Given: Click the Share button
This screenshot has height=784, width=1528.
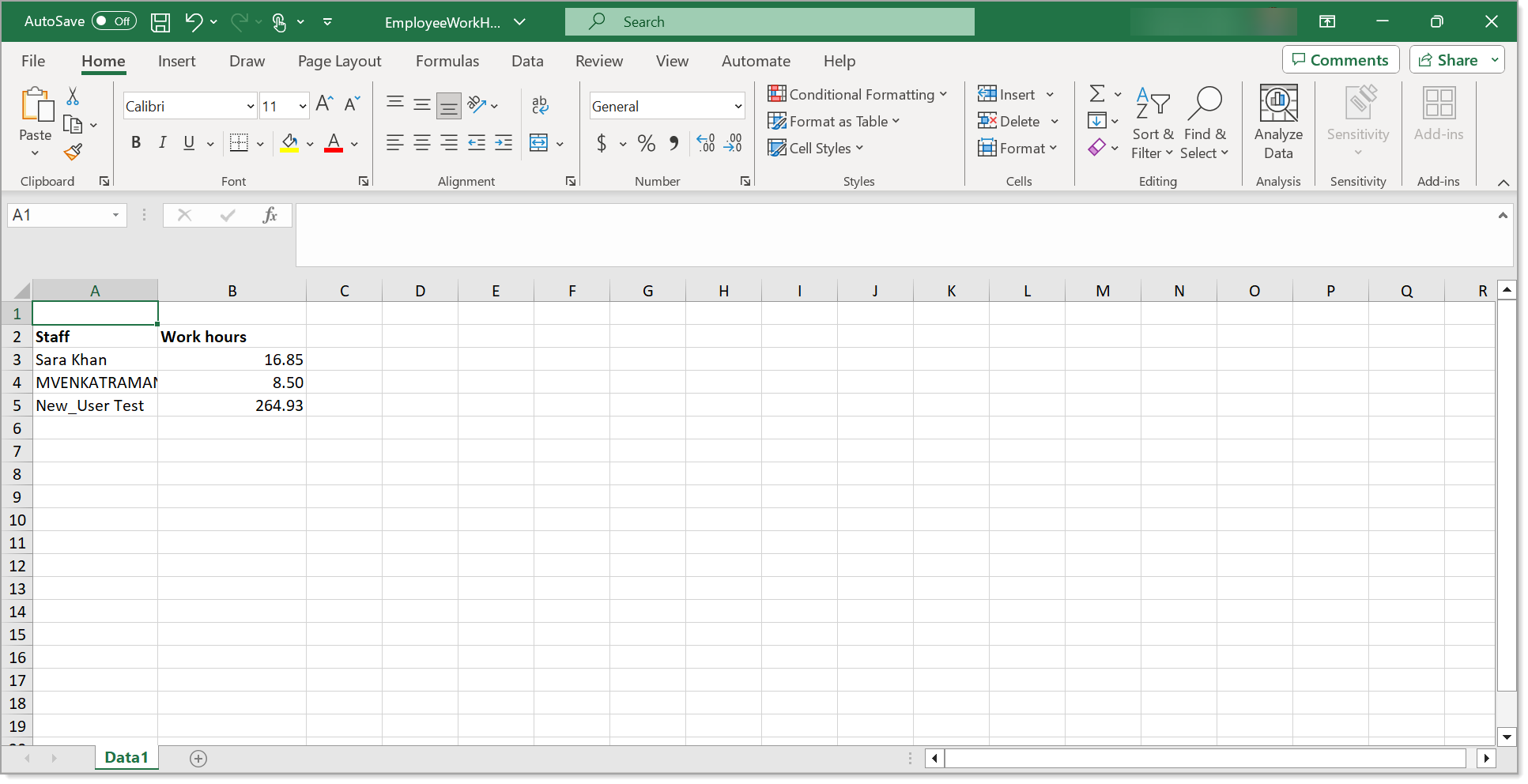Looking at the screenshot, I should [x=1448, y=60].
